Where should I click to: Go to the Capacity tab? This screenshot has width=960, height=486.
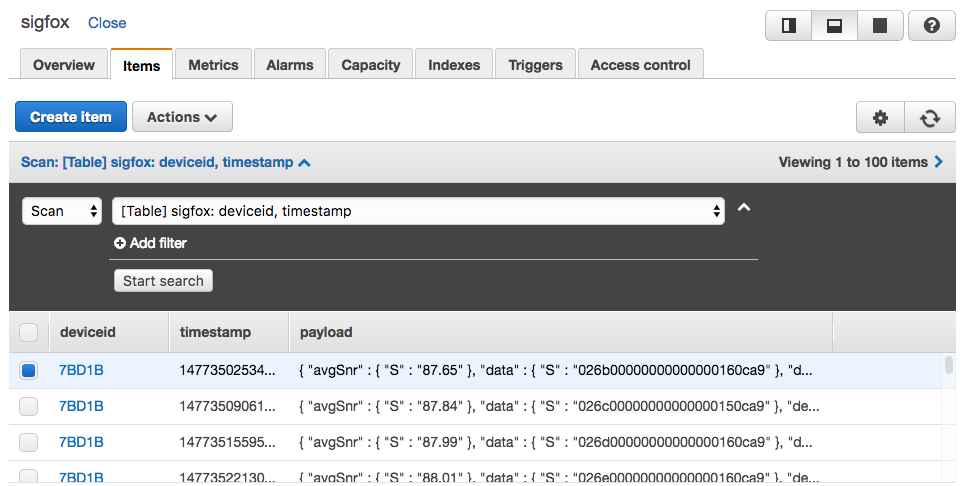[x=370, y=65]
